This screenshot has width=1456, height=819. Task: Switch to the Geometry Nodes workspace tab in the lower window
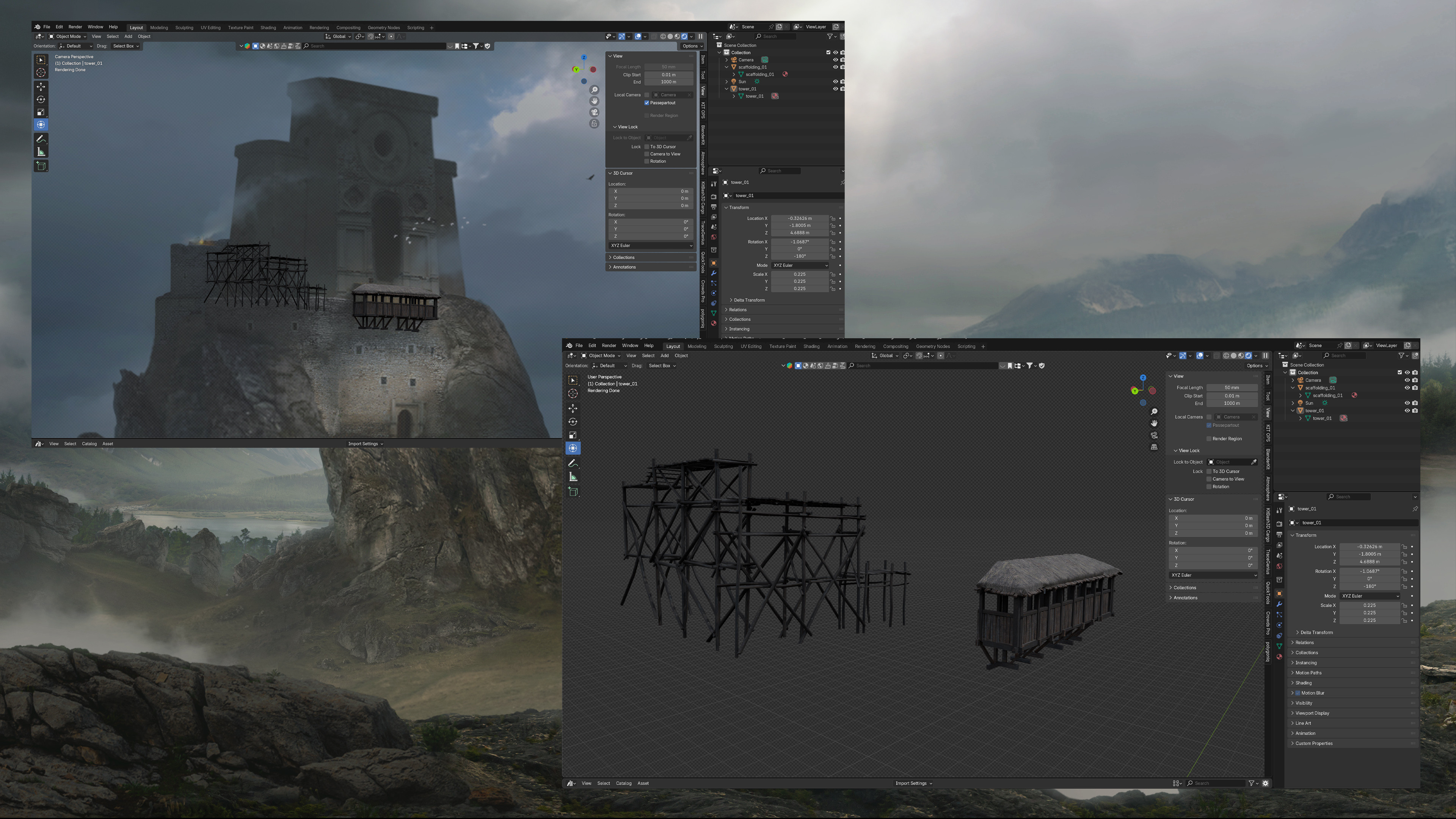point(933,347)
